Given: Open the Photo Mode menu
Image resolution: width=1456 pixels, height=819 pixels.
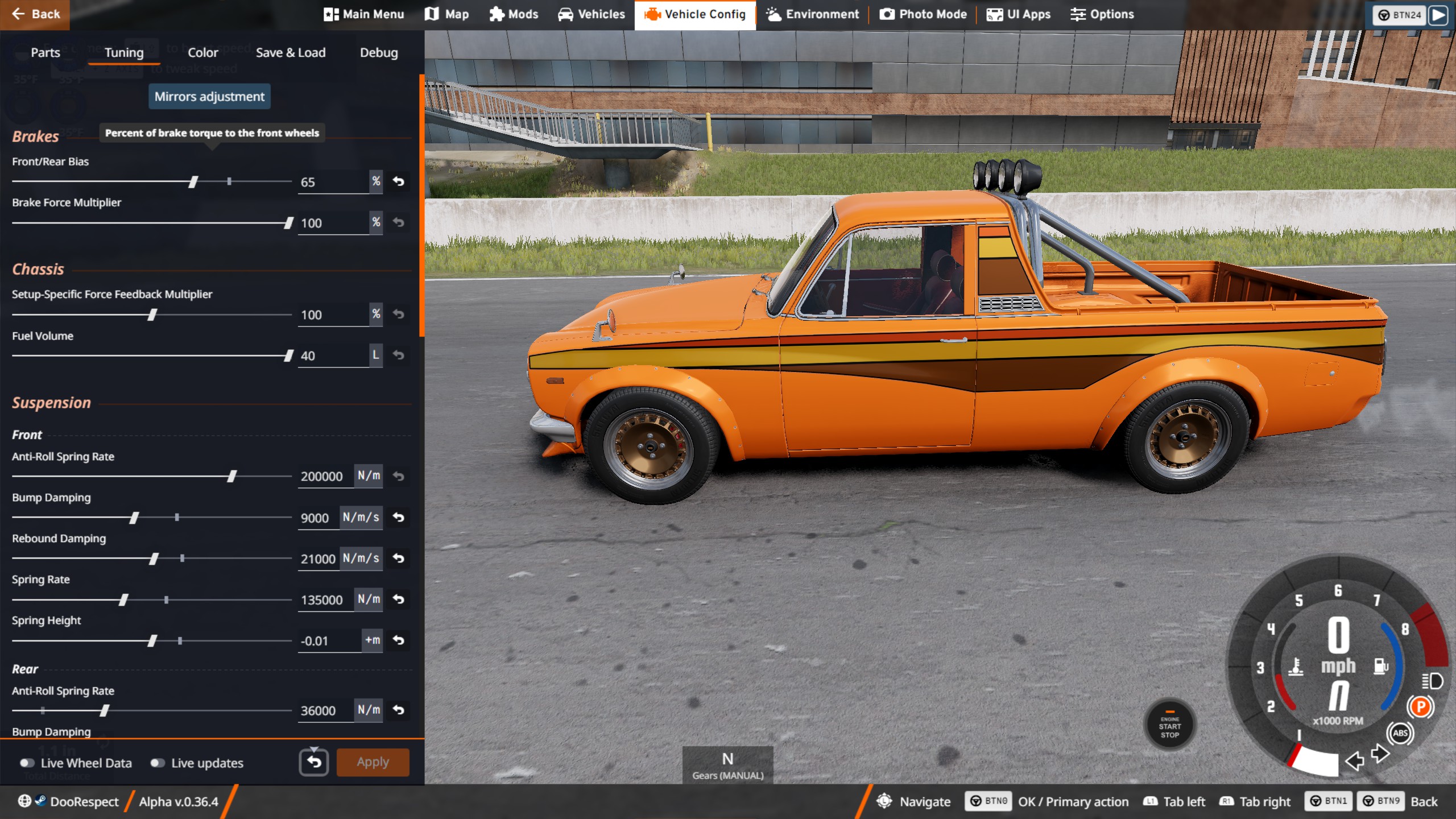Looking at the screenshot, I should click(923, 14).
